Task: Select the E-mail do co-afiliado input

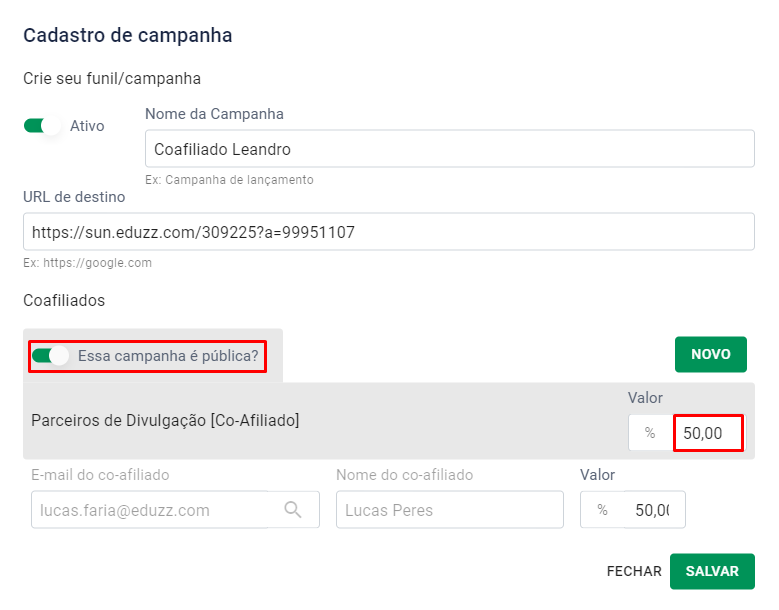Action: (150, 510)
